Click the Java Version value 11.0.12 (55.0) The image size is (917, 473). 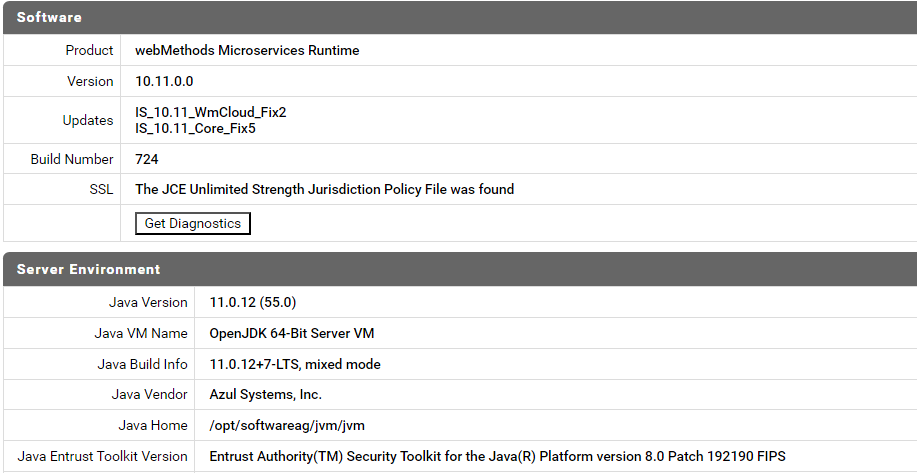point(252,302)
